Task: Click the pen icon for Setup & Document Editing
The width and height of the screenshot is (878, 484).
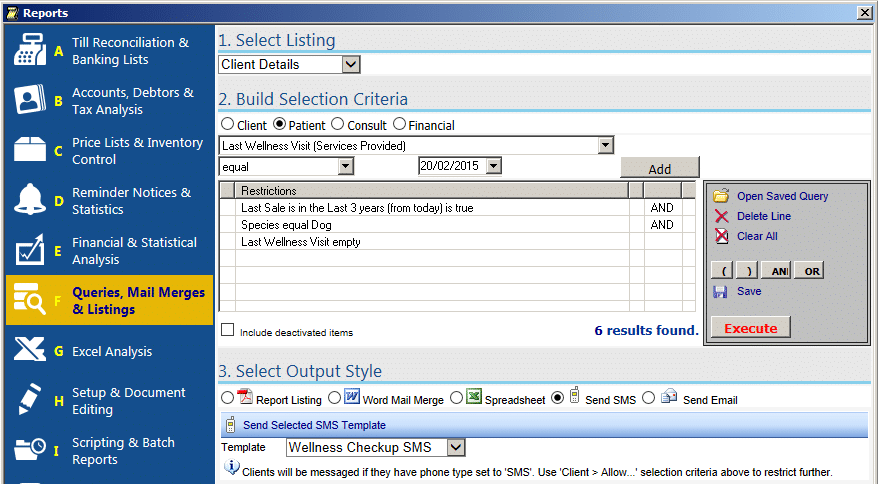Action: (29, 399)
